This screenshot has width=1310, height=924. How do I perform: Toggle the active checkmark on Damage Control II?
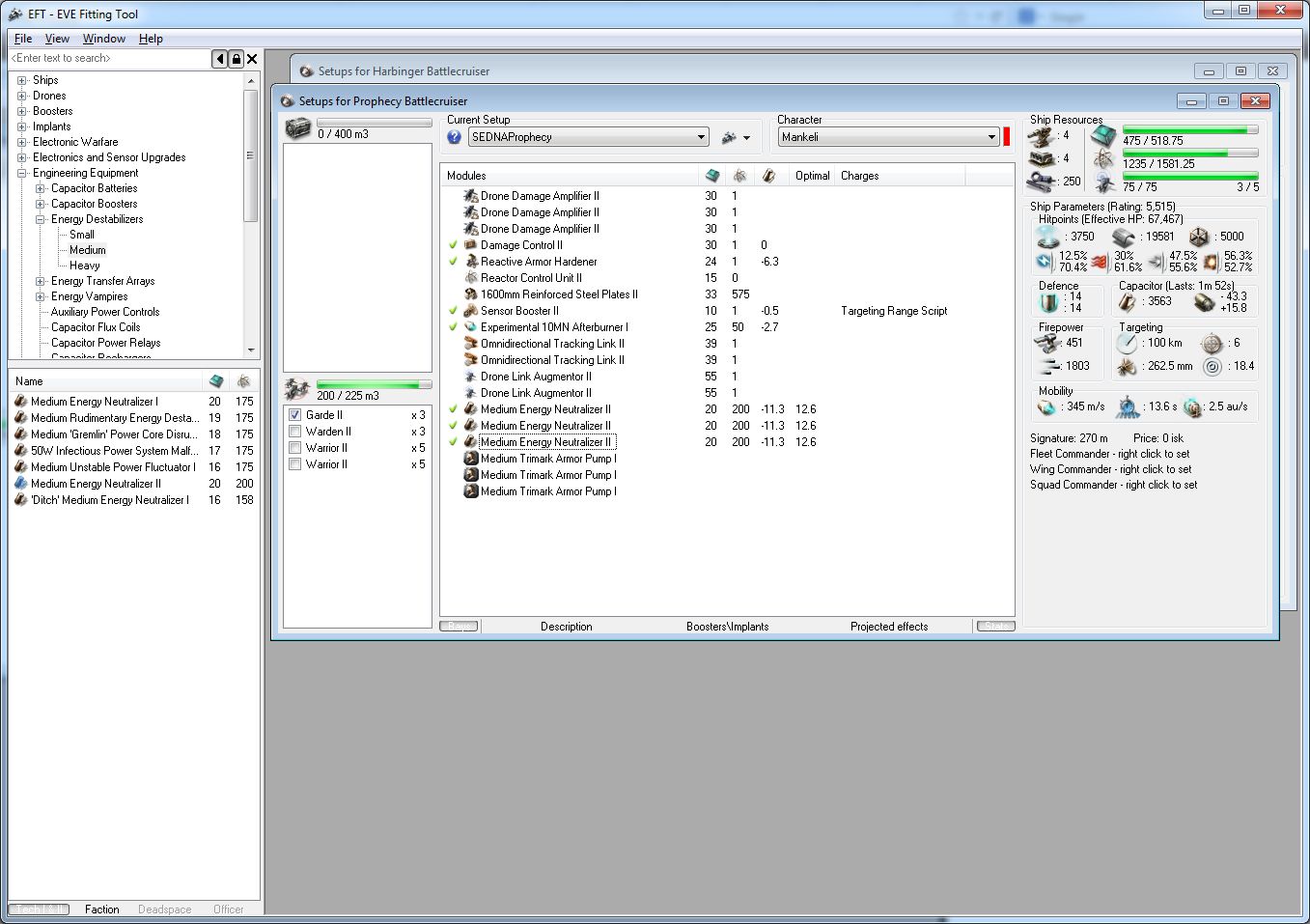[x=453, y=245]
